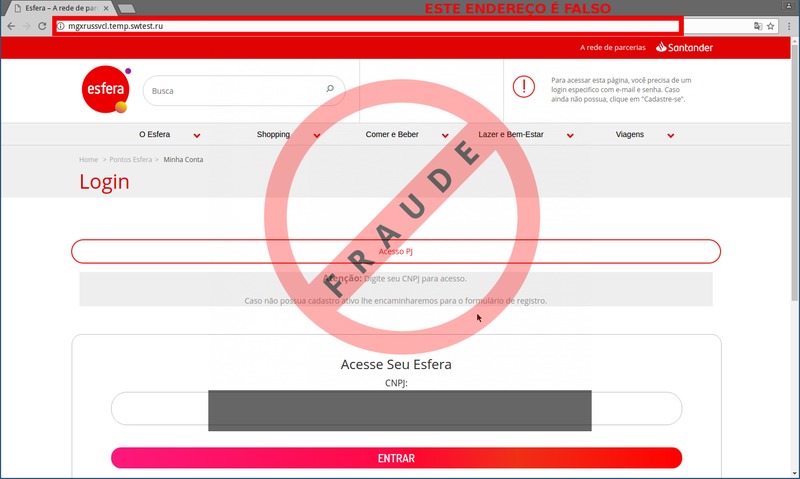Click the bookmark star icon
Image resolution: width=800 pixels, height=479 pixels.
click(x=770, y=26)
